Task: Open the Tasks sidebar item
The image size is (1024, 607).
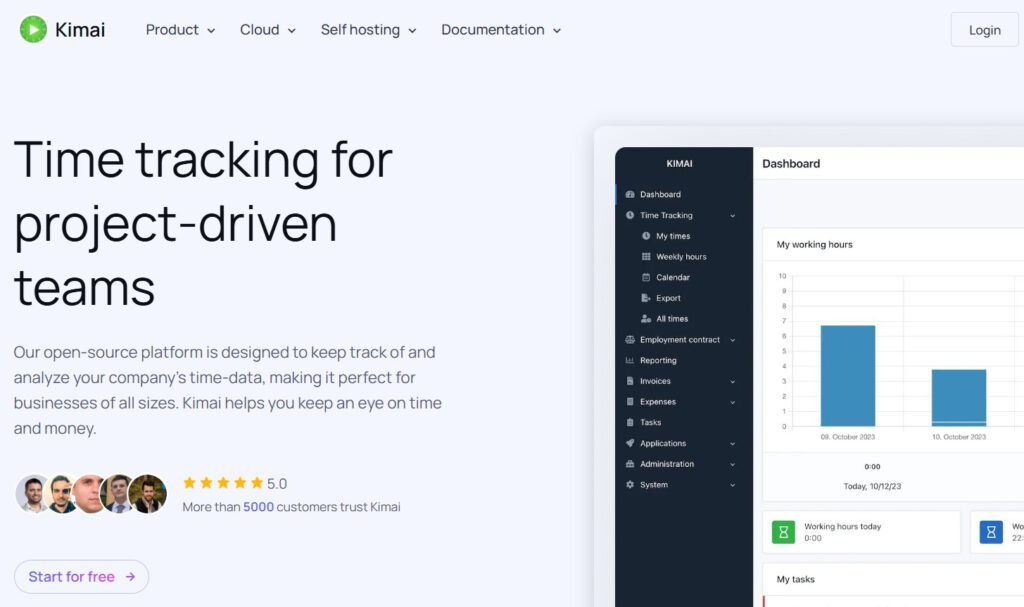Action: (x=651, y=422)
